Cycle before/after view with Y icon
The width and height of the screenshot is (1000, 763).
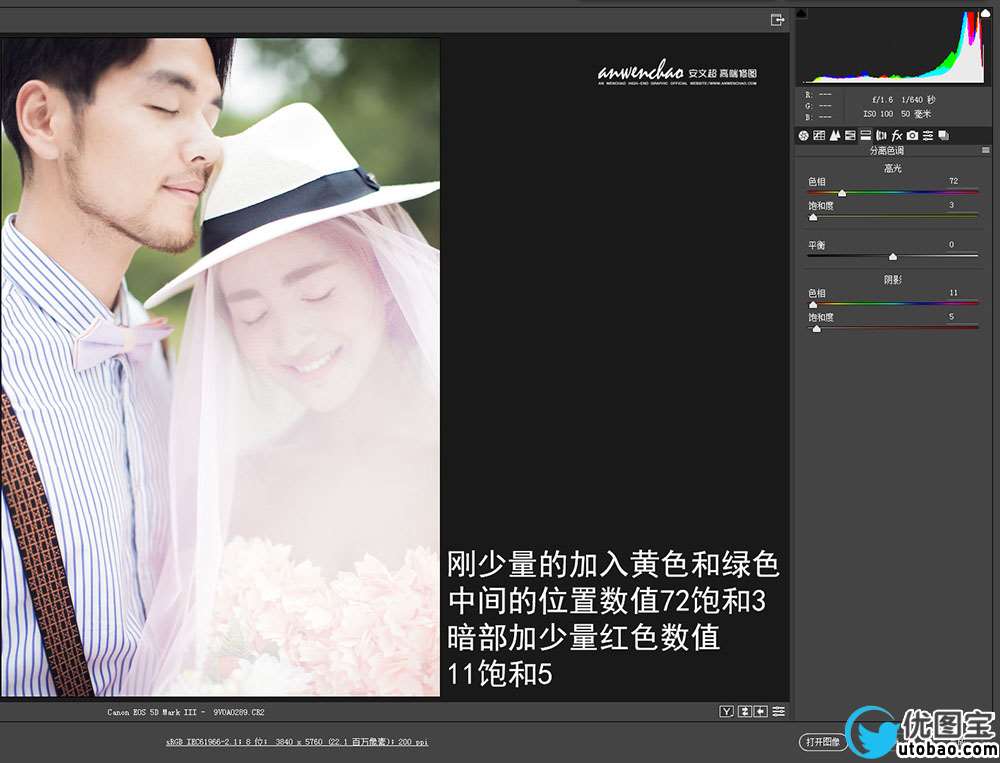726,711
